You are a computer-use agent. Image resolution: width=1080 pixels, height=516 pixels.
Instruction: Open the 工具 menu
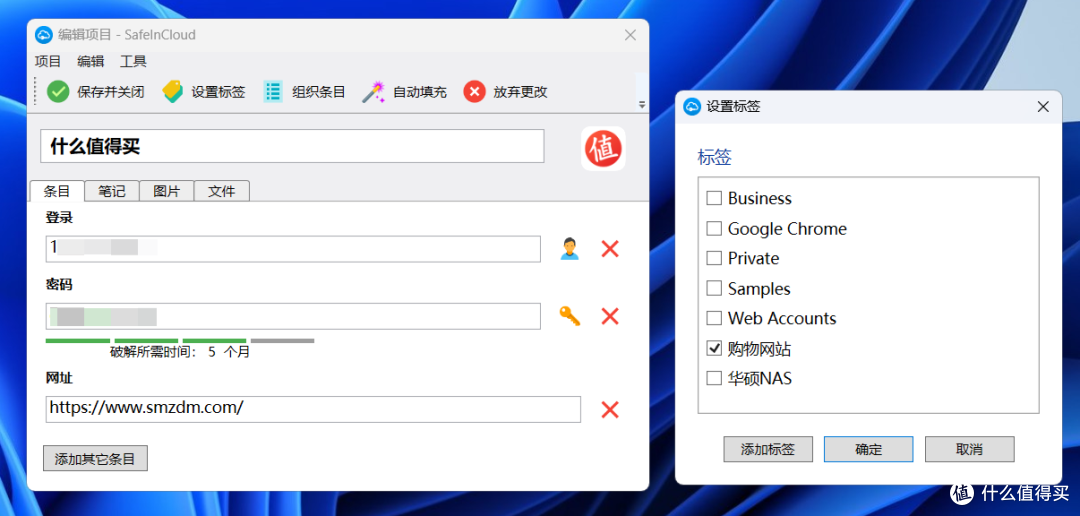tap(134, 61)
